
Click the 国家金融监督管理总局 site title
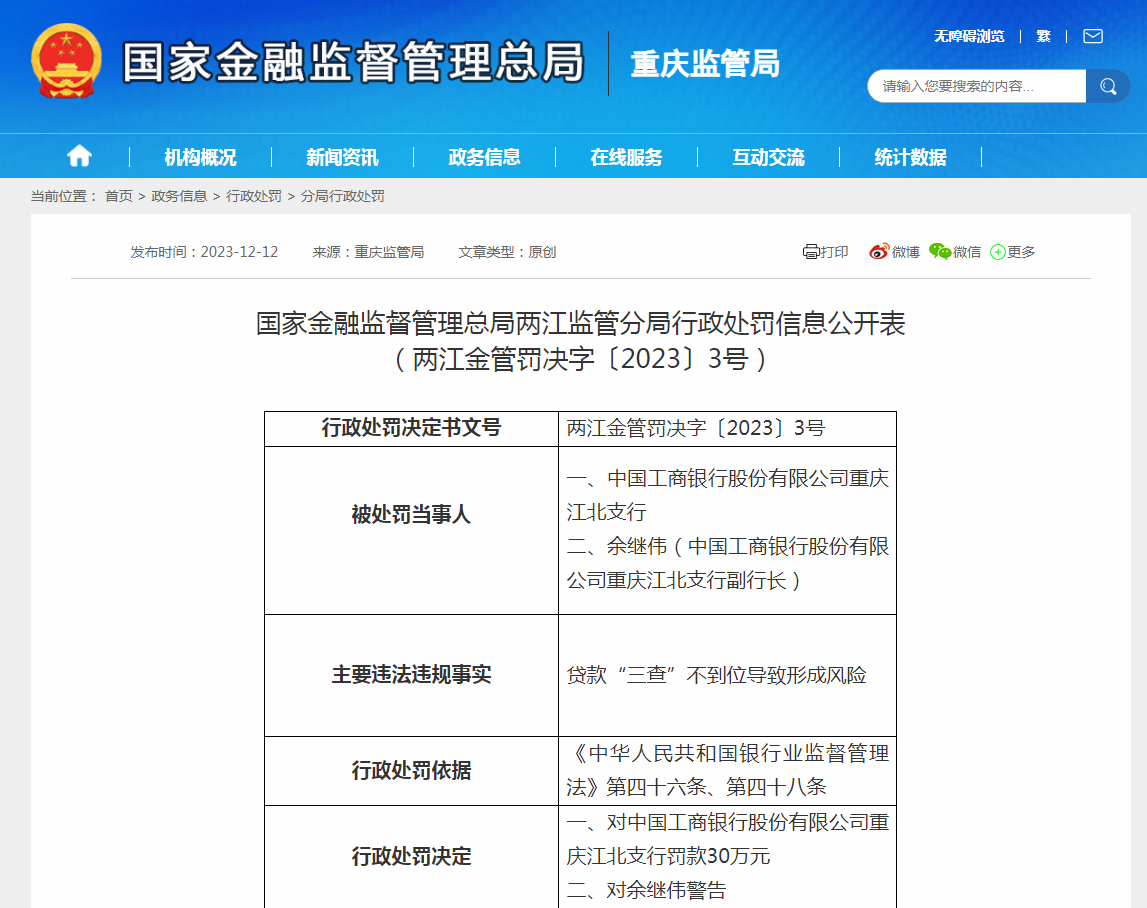[x=353, y=61]
